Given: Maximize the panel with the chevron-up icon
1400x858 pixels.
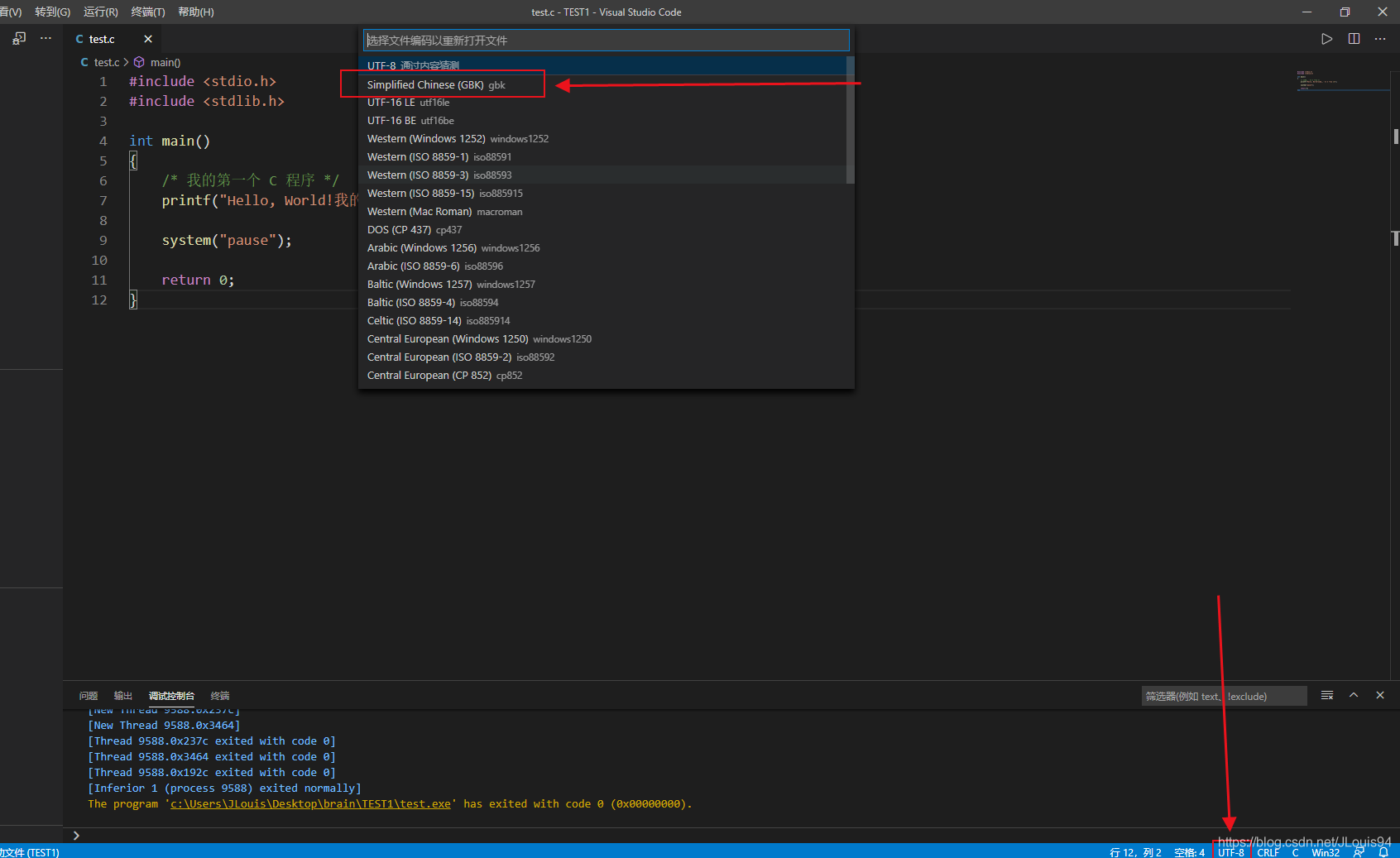Looking at the screenshot, I should tap(1354, 696).
